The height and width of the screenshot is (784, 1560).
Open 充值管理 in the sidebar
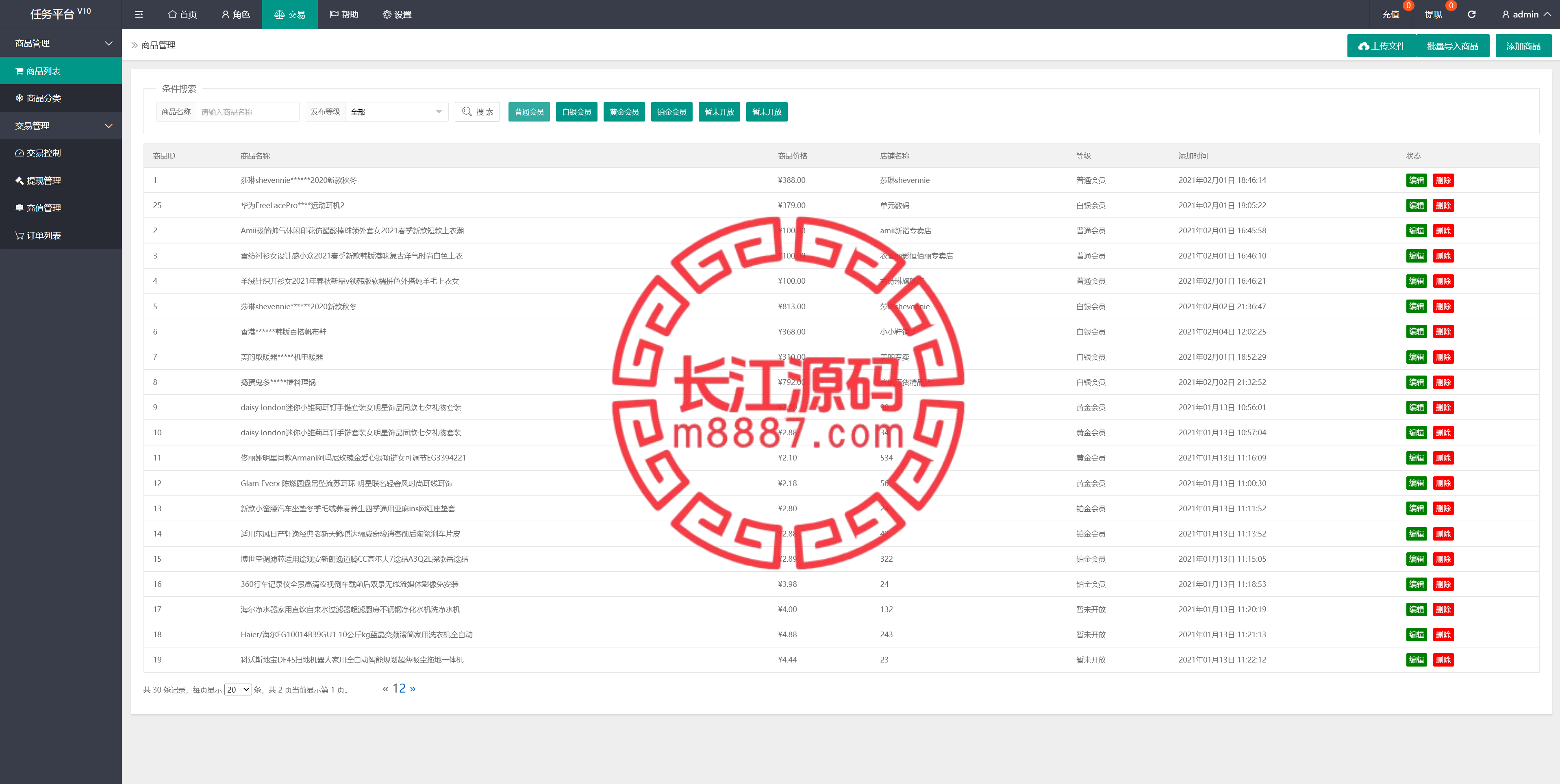(61, 208)
